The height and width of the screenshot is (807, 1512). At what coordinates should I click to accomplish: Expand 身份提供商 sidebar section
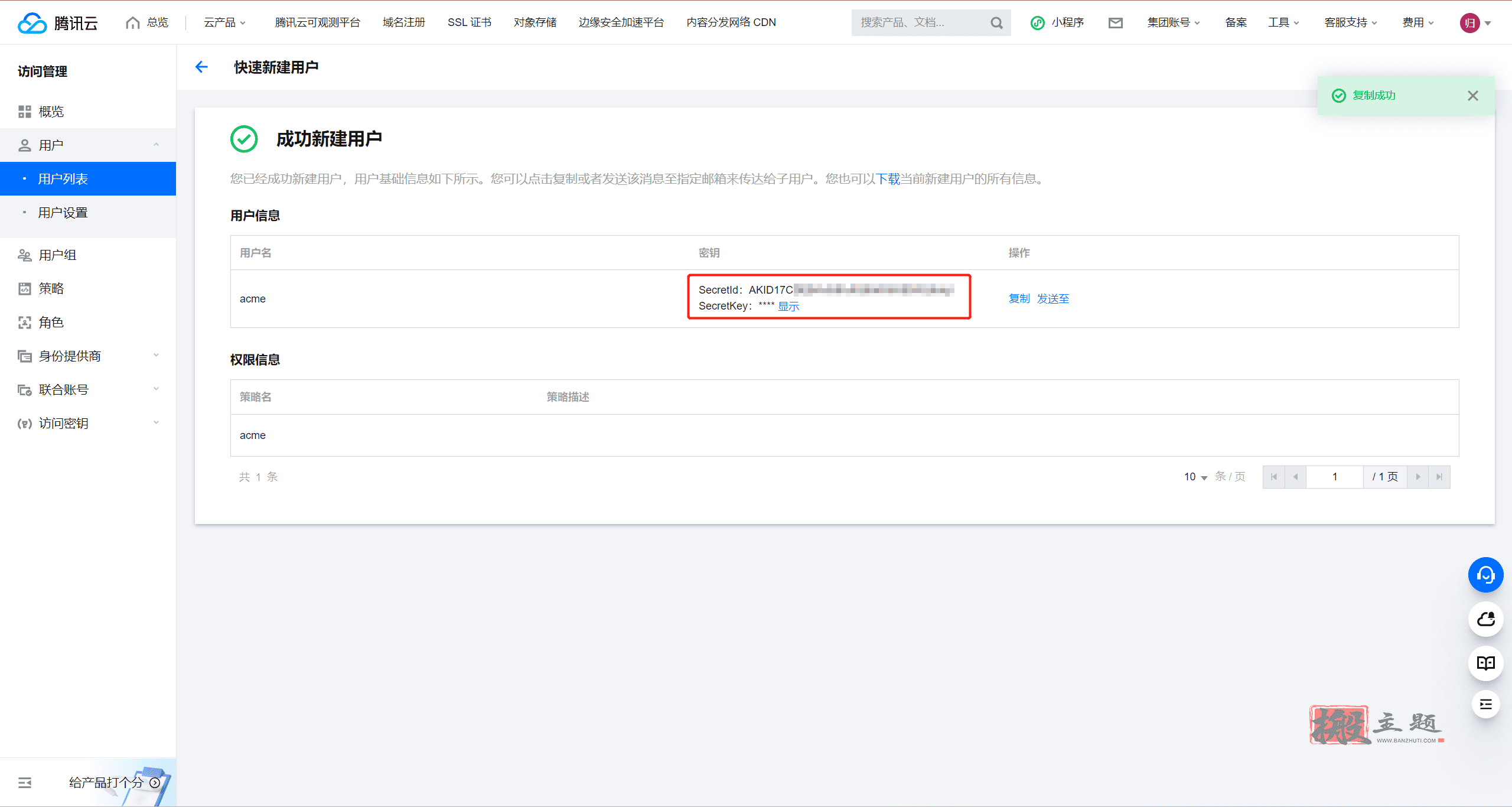(x=88, y=356)
